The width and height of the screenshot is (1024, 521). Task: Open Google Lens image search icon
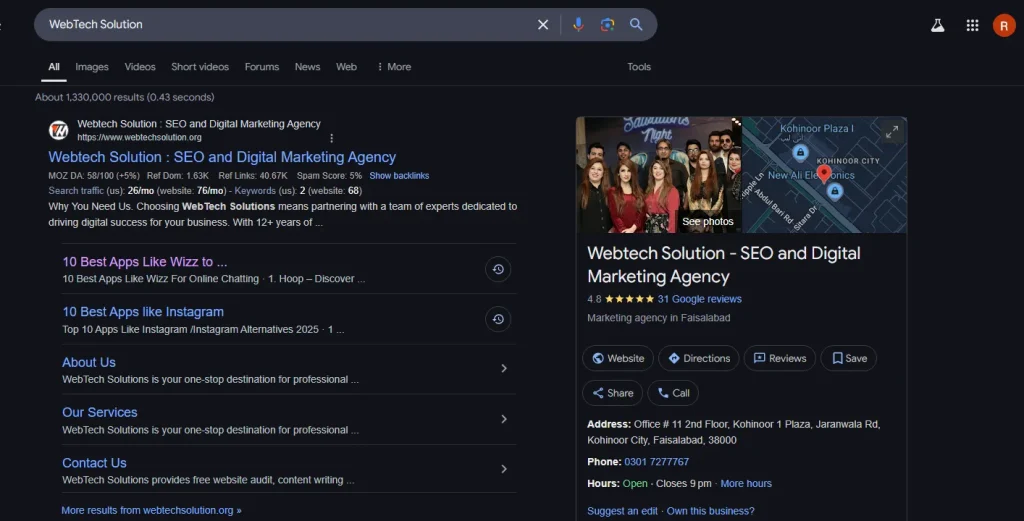coord(607,25)
